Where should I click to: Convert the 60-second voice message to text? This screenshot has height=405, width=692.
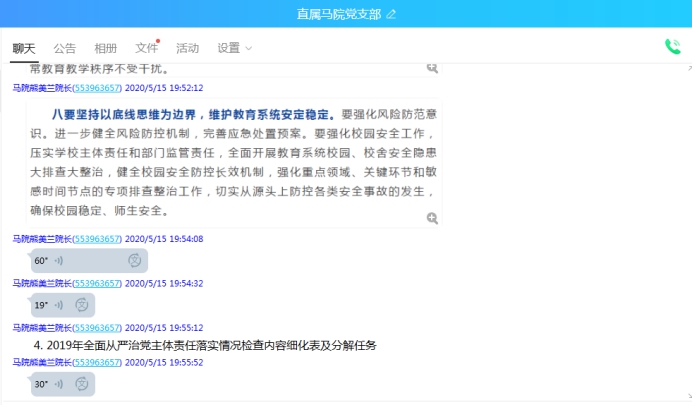[134, 261]
